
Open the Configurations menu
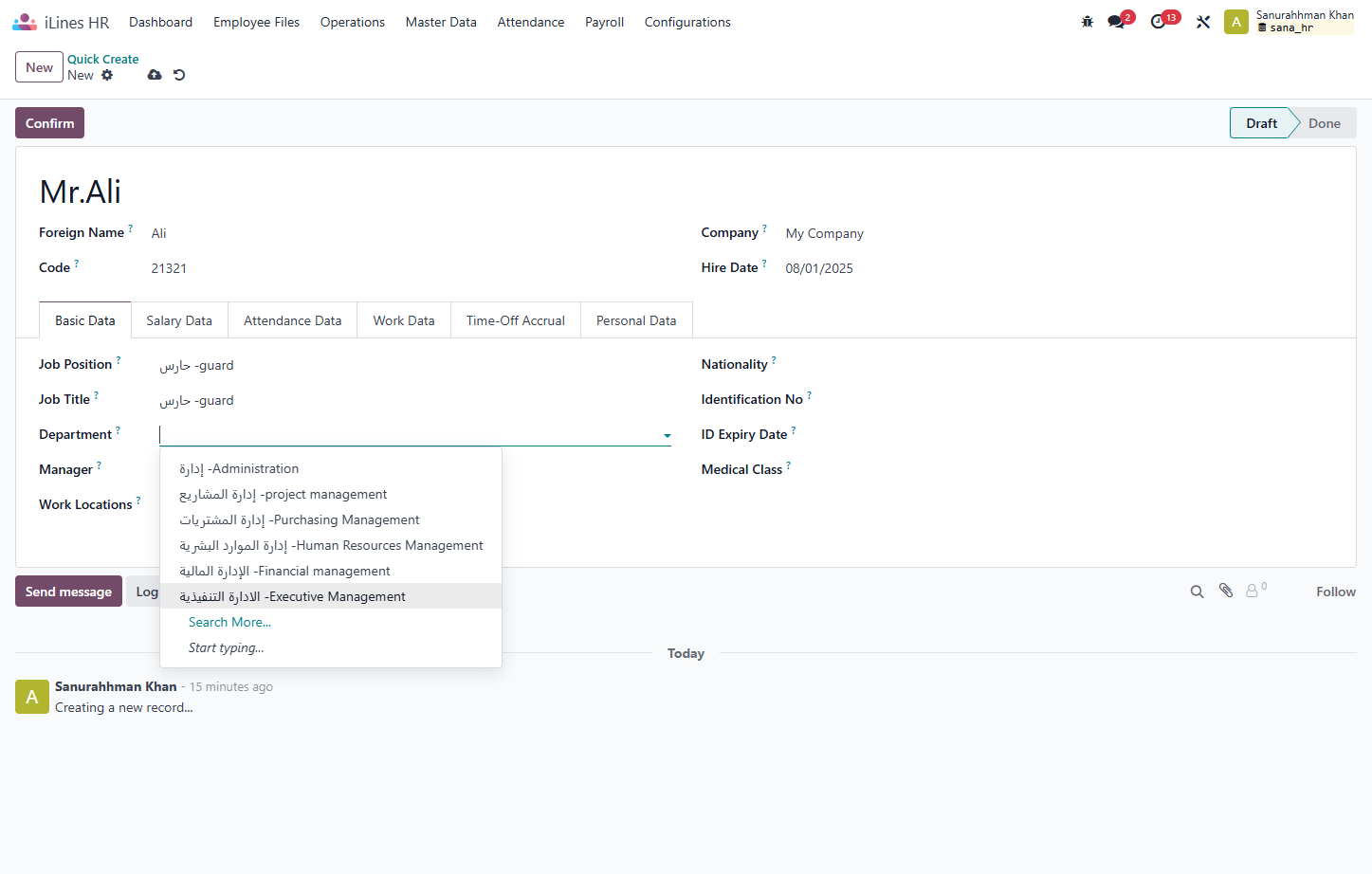pos(687,22)
